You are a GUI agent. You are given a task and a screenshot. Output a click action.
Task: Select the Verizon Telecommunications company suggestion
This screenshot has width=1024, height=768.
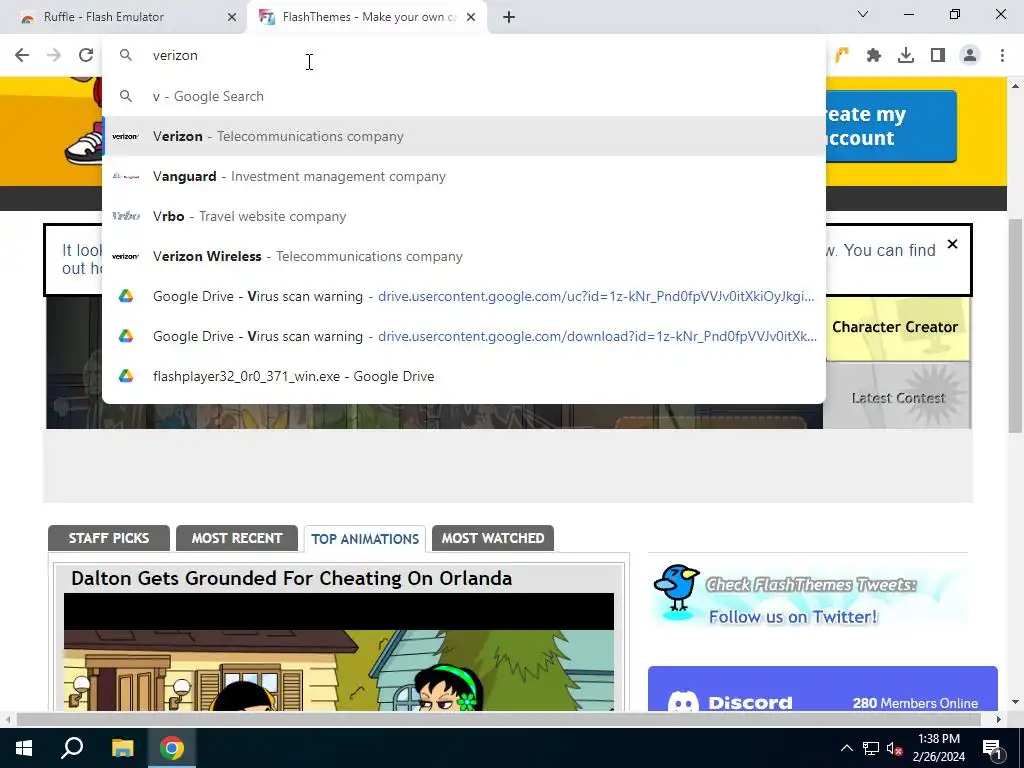tap(464, 136)
